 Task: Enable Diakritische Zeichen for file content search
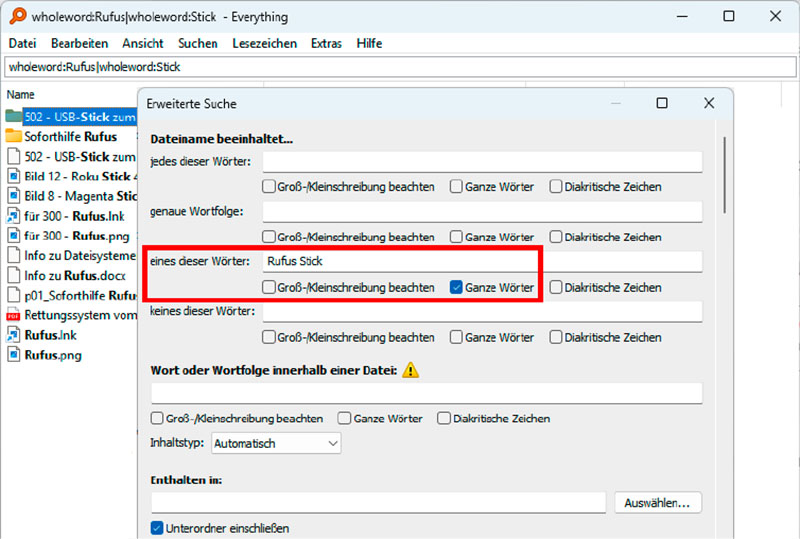pyautogui.click(x=444, y=418)
